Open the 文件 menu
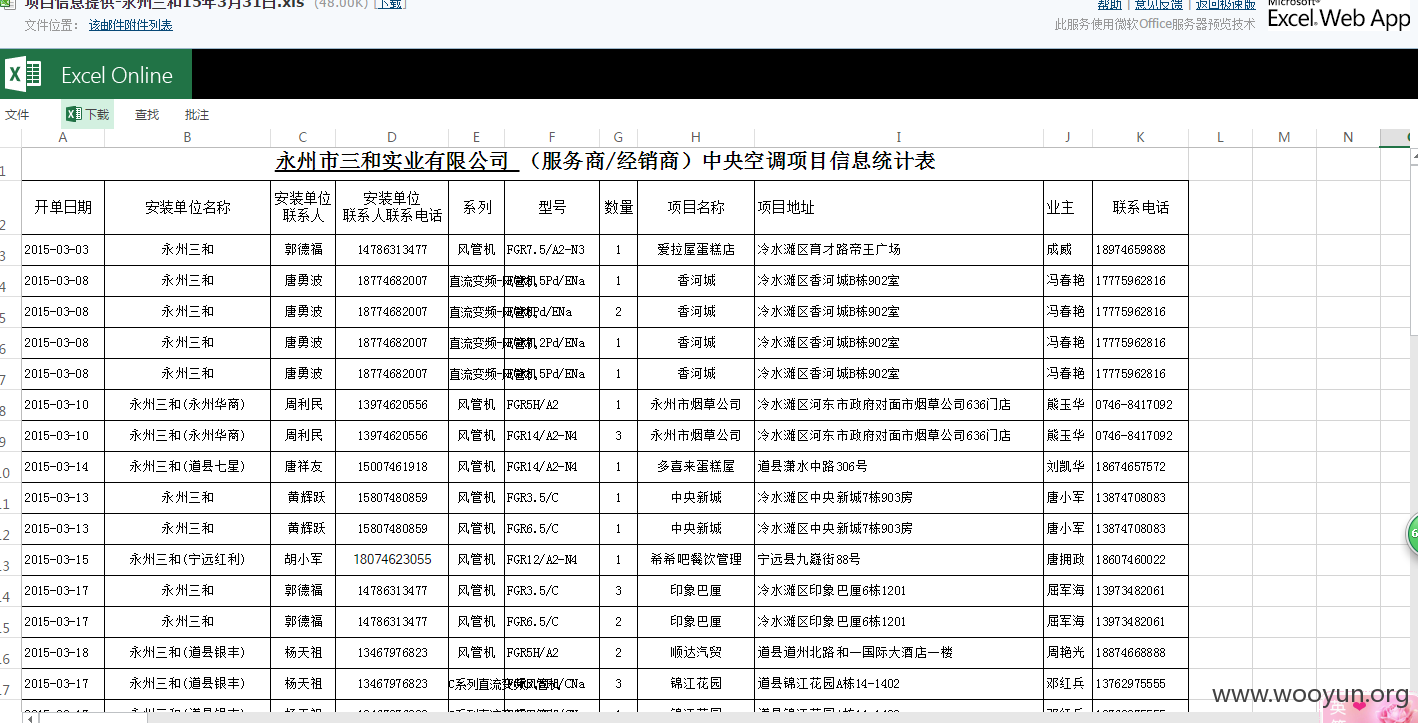 [17, 115]
